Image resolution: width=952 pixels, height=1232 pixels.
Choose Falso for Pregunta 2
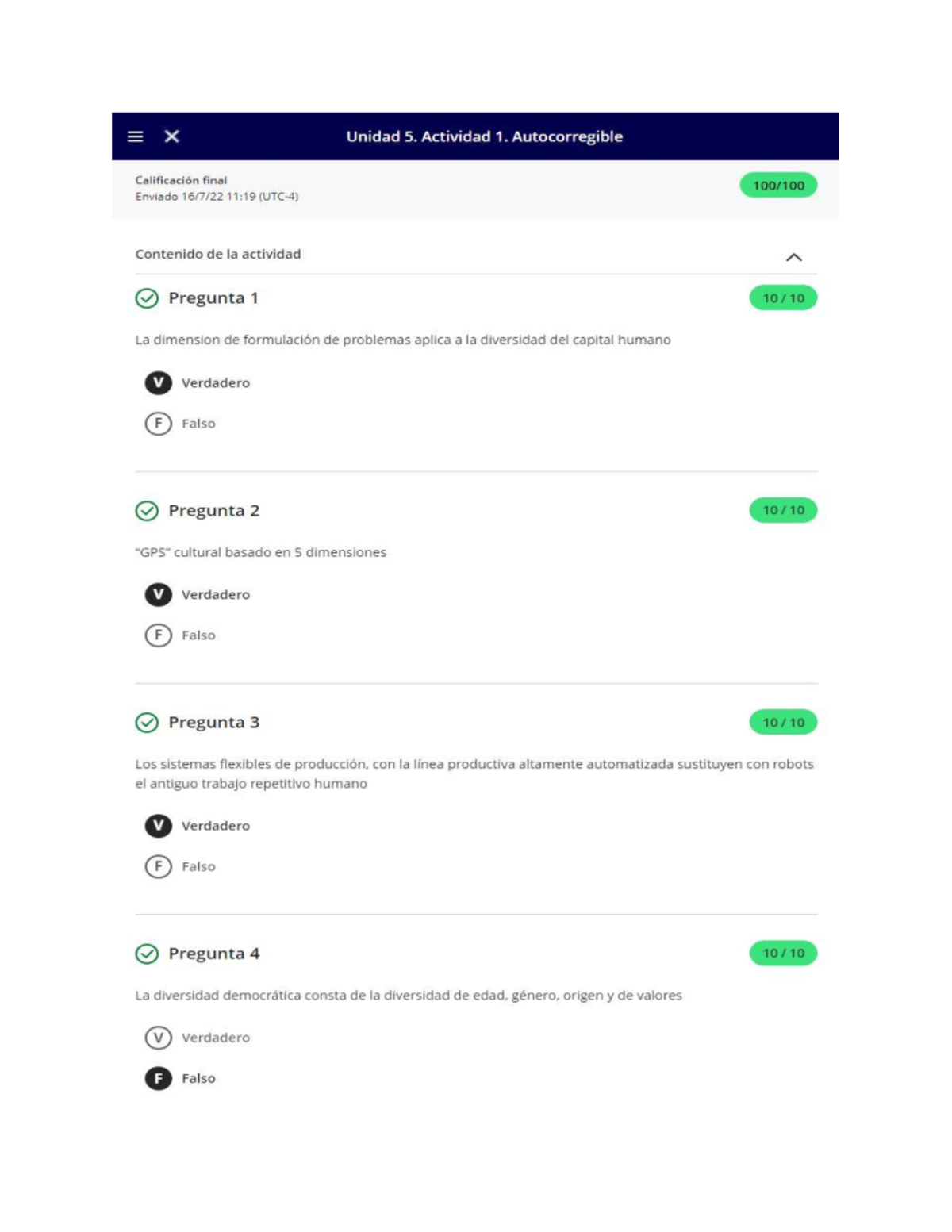click(158, 635)
